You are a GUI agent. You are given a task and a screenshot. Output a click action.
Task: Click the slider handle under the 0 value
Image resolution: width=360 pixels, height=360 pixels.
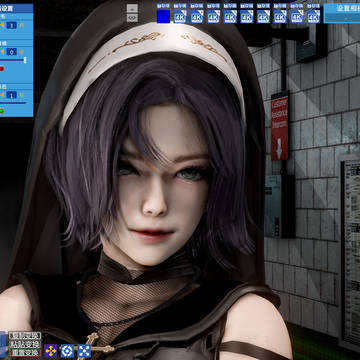(25, 60)
